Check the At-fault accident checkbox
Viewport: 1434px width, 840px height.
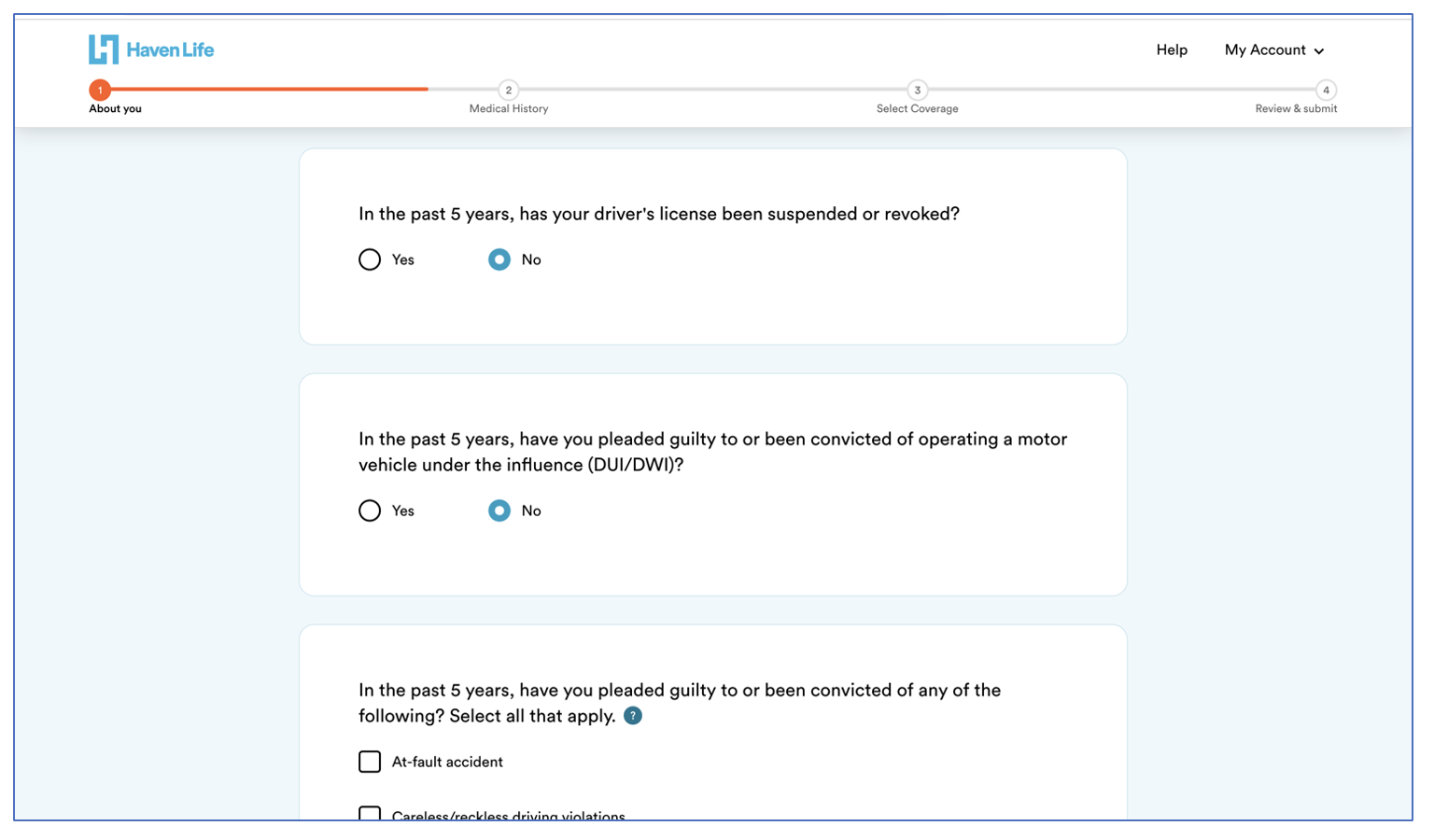pos(370,762)
